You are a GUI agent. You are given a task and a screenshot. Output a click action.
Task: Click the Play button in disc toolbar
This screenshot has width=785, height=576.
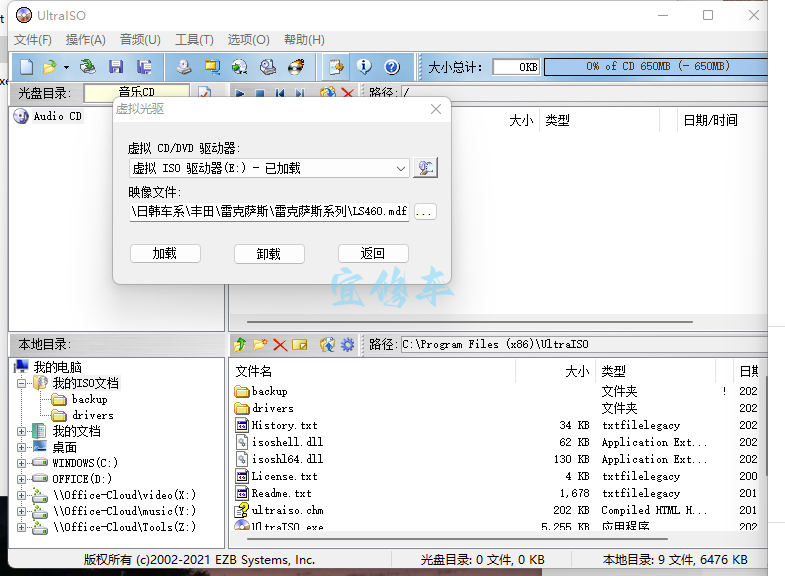coord(239,93)
